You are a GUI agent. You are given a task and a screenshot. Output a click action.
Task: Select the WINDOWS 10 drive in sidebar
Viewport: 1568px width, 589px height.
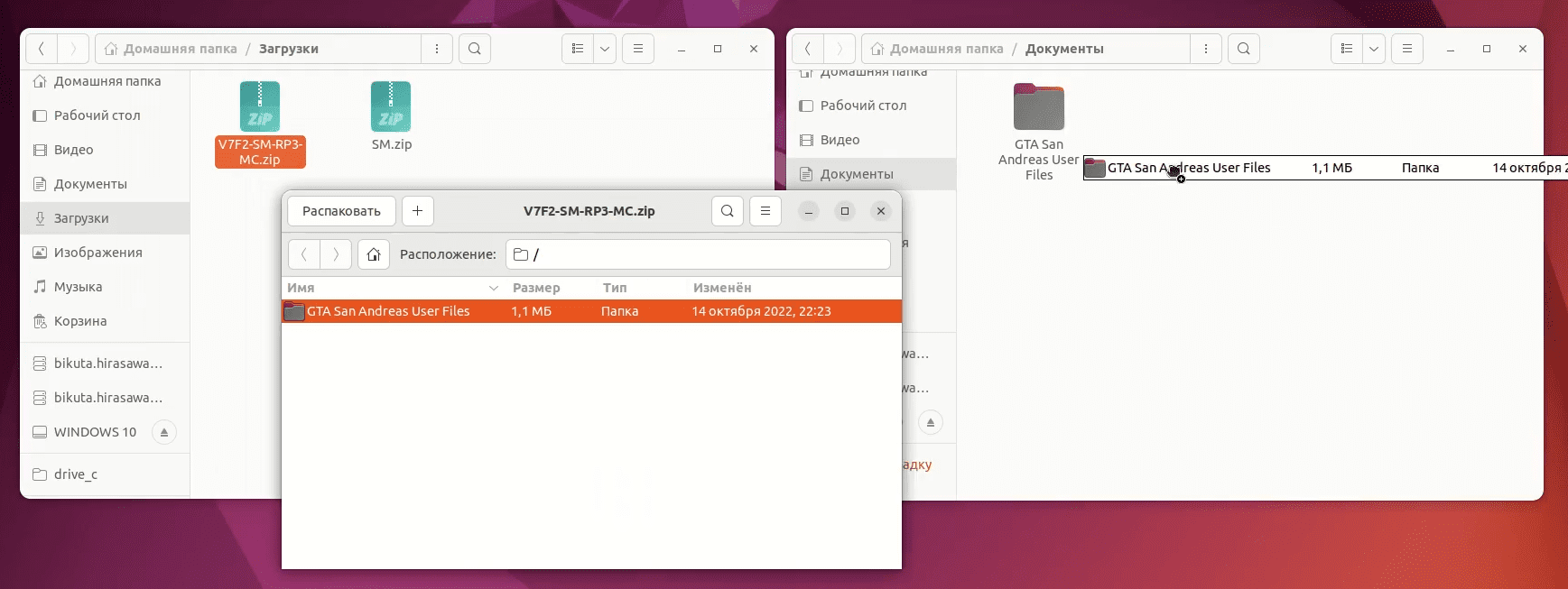click(95, 432)
